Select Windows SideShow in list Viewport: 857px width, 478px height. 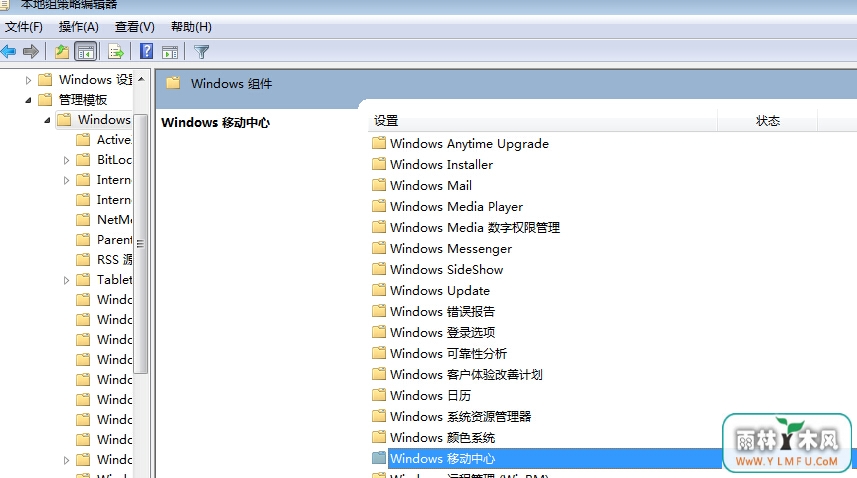[447, 269]
